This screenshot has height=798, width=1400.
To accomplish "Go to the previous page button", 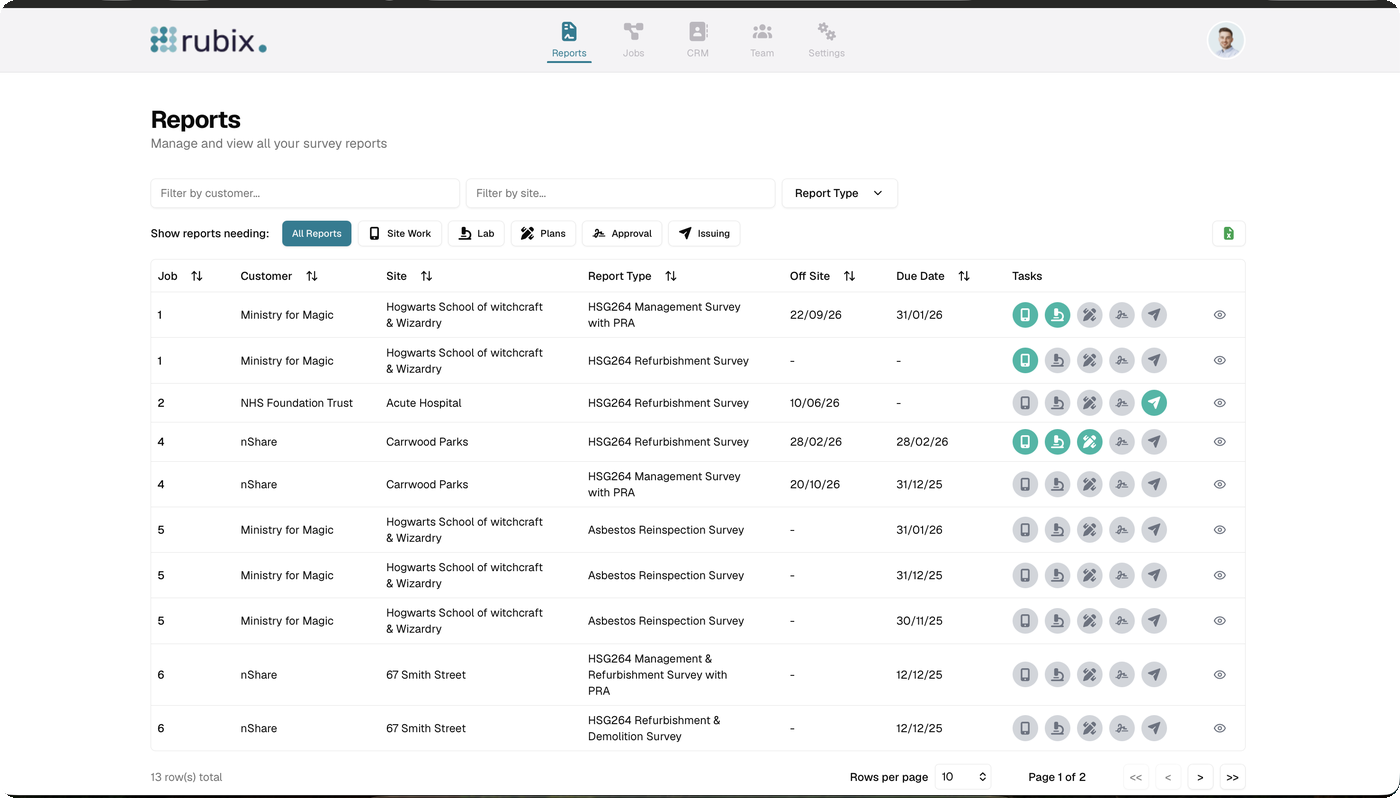I will pos(1168,777).
